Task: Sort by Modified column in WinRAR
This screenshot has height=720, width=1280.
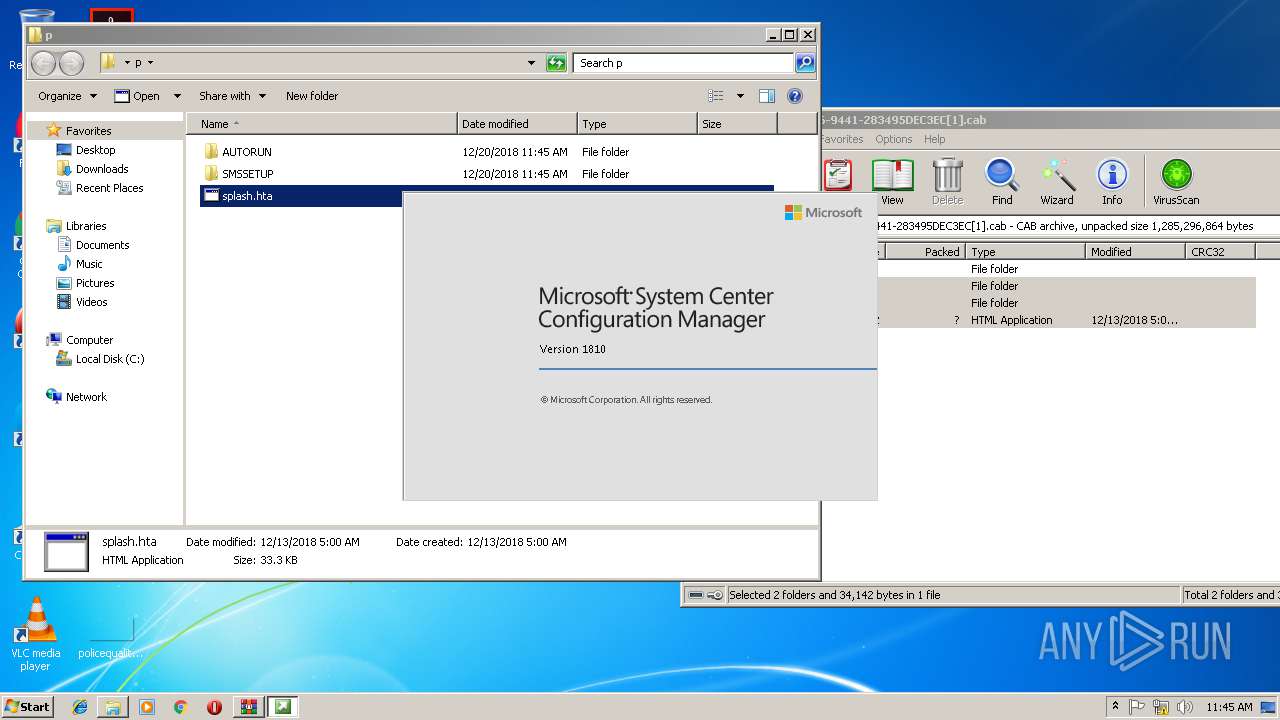Action: coord(1135,252)
